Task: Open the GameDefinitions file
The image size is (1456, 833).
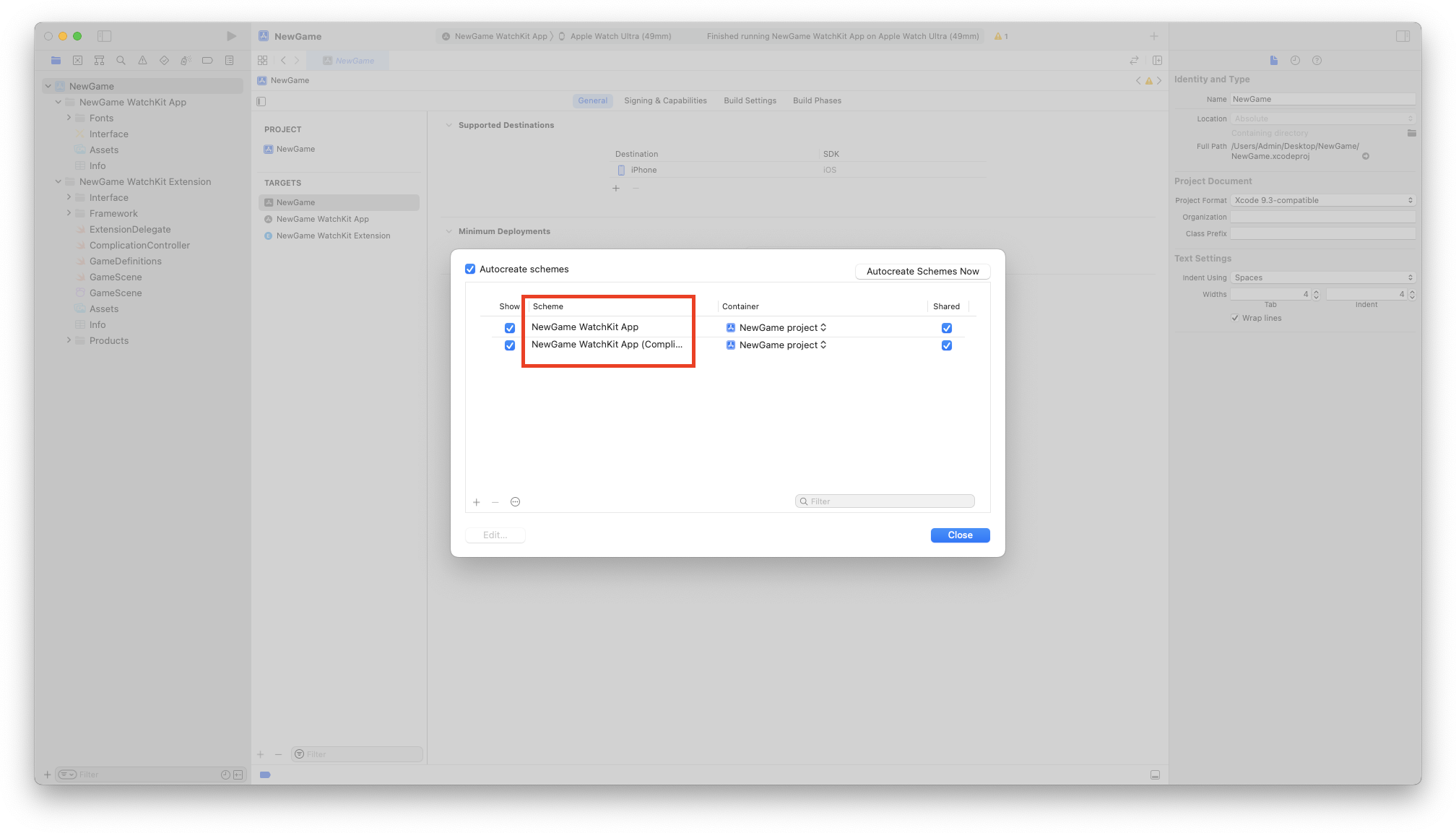Action: pos(126,261)
